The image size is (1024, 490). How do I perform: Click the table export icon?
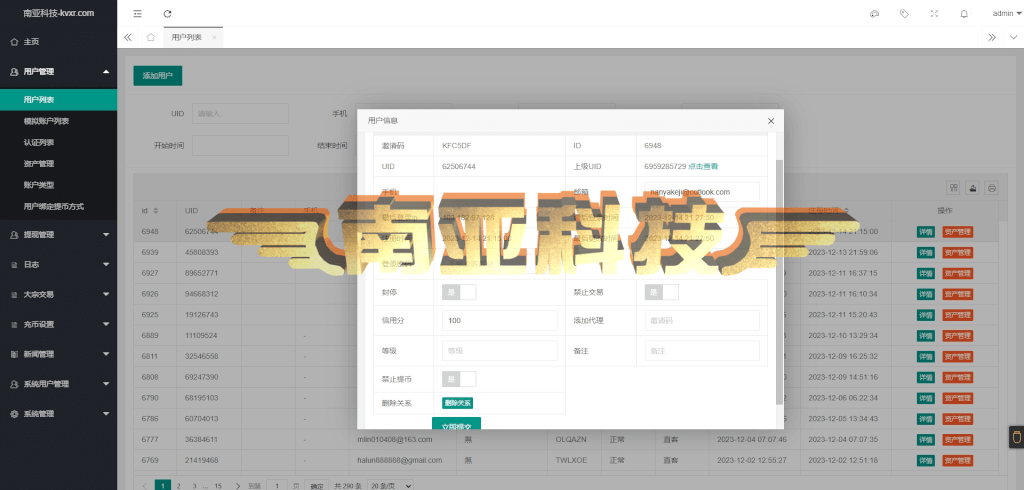click(973, 188)
